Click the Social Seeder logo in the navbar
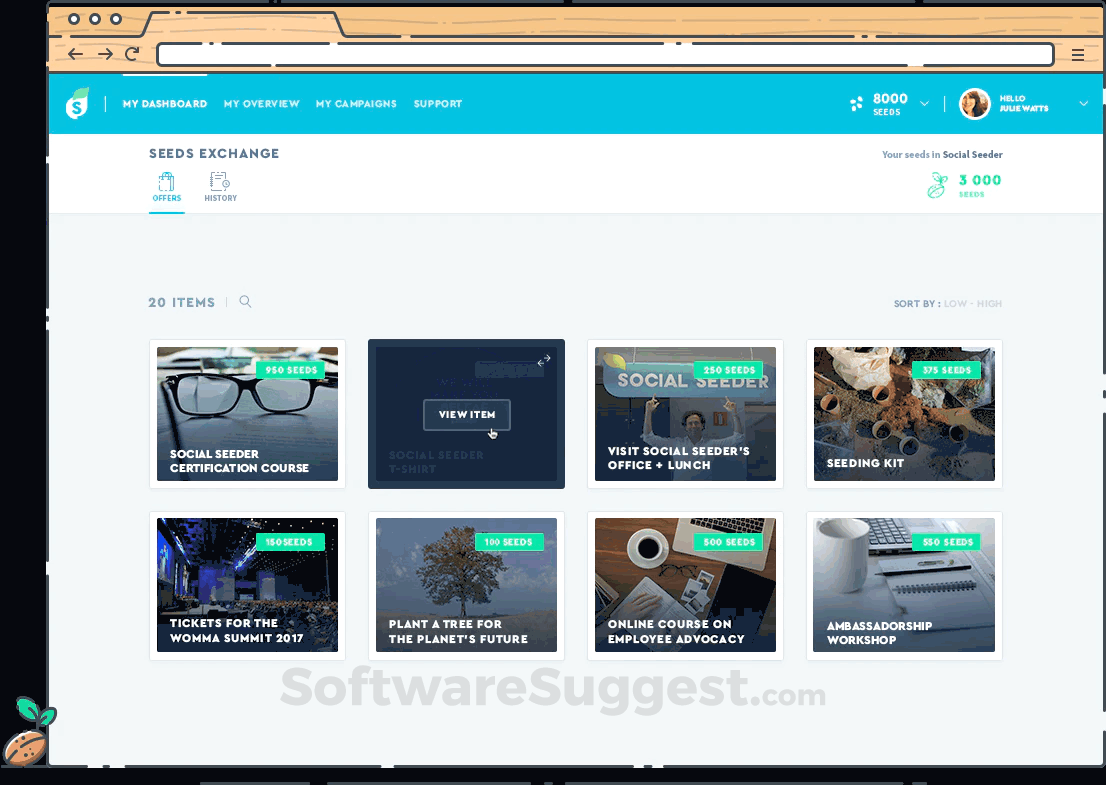 [x=77, y=103]
